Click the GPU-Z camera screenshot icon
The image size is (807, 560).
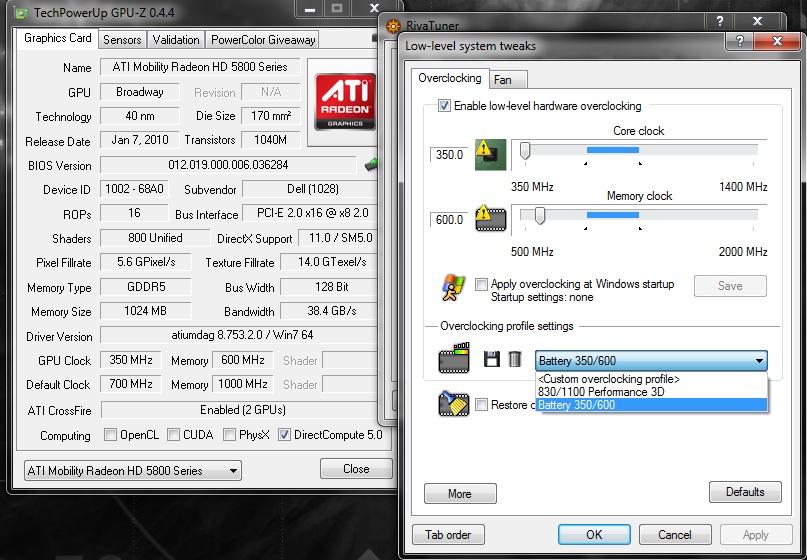point(374,38)
